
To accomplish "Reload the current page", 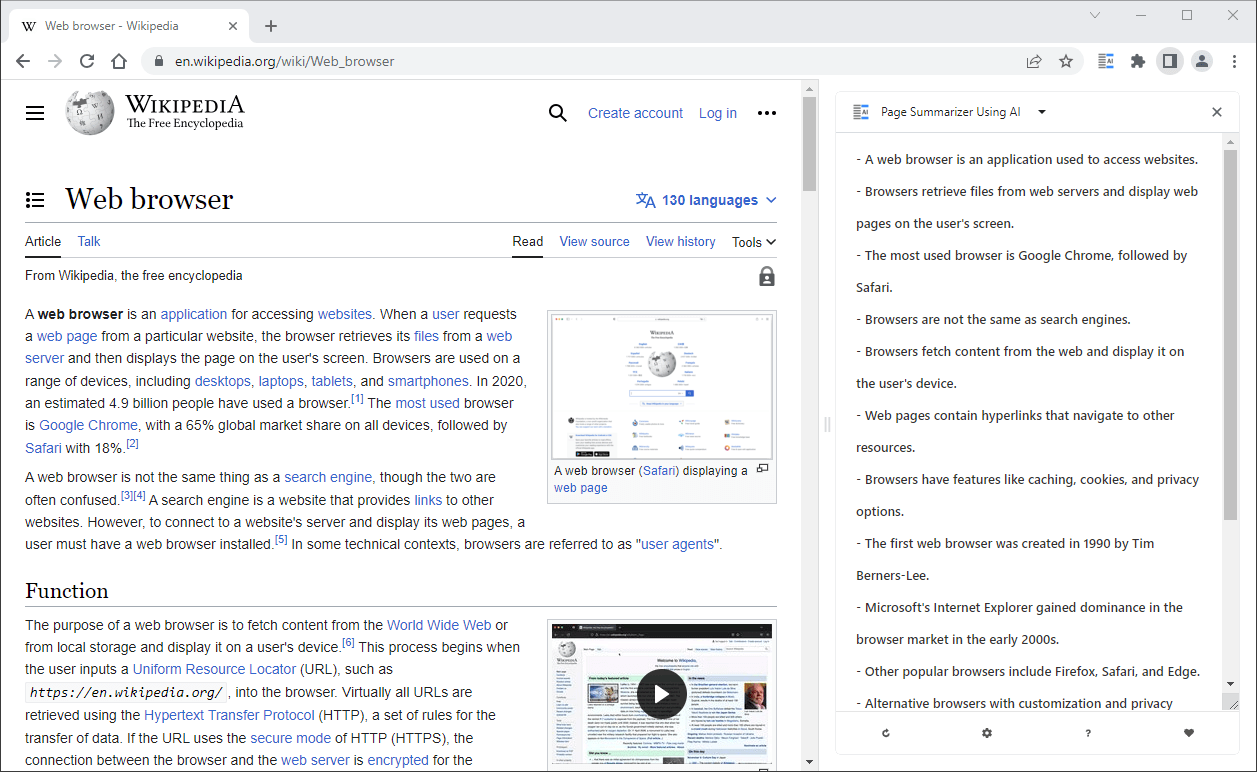I will click(x=87, y=61).
